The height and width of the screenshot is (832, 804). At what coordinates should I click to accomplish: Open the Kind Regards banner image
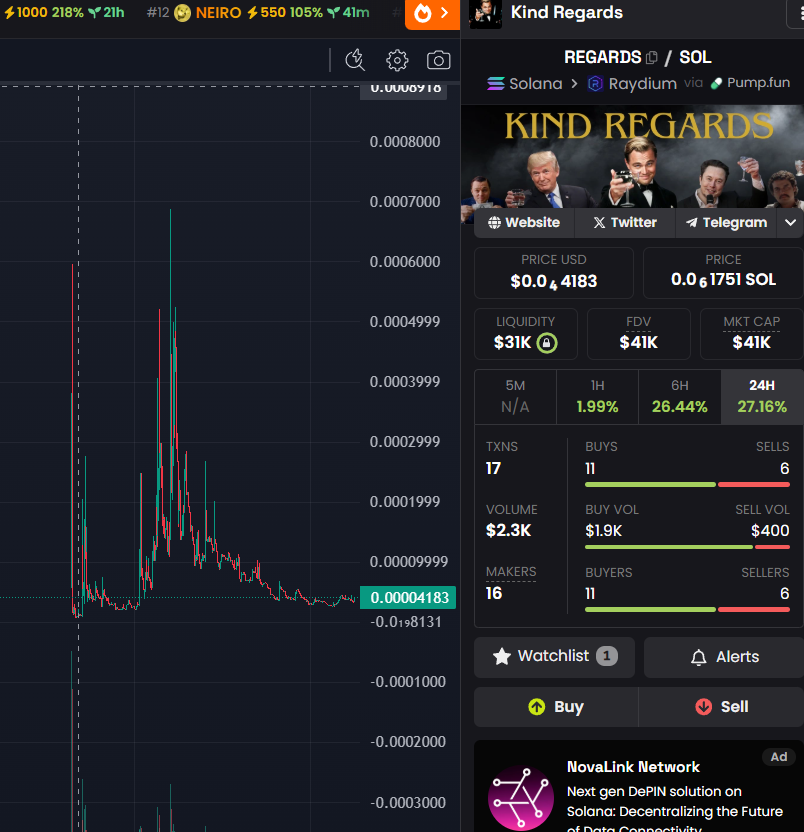click(x=633, y=157)
